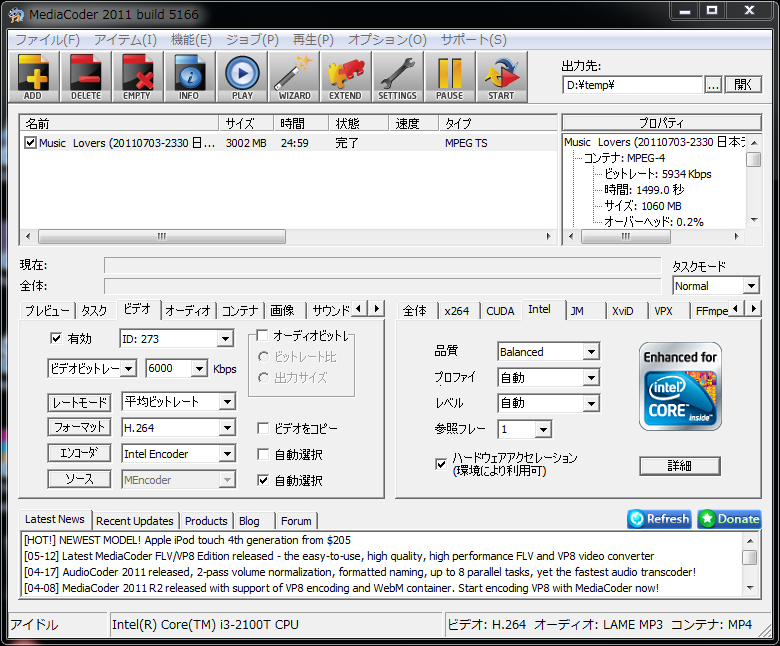Click the フォーマット button
This screenshot has height=646, width=780.
point(80,427)
